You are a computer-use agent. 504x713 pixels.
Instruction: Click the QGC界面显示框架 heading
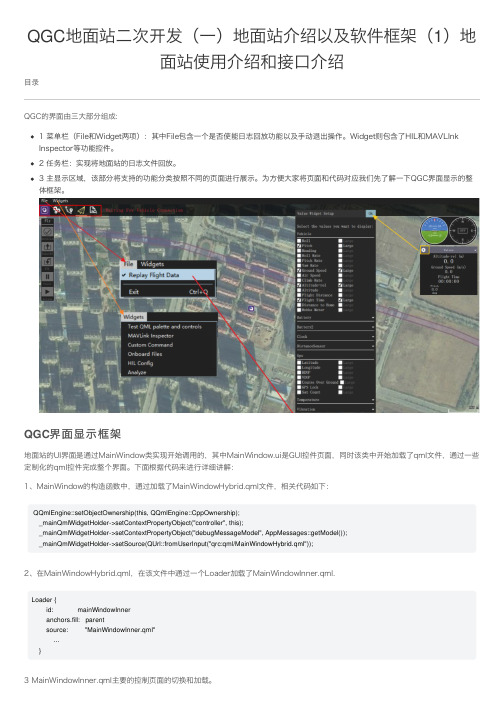coord(72,434)
